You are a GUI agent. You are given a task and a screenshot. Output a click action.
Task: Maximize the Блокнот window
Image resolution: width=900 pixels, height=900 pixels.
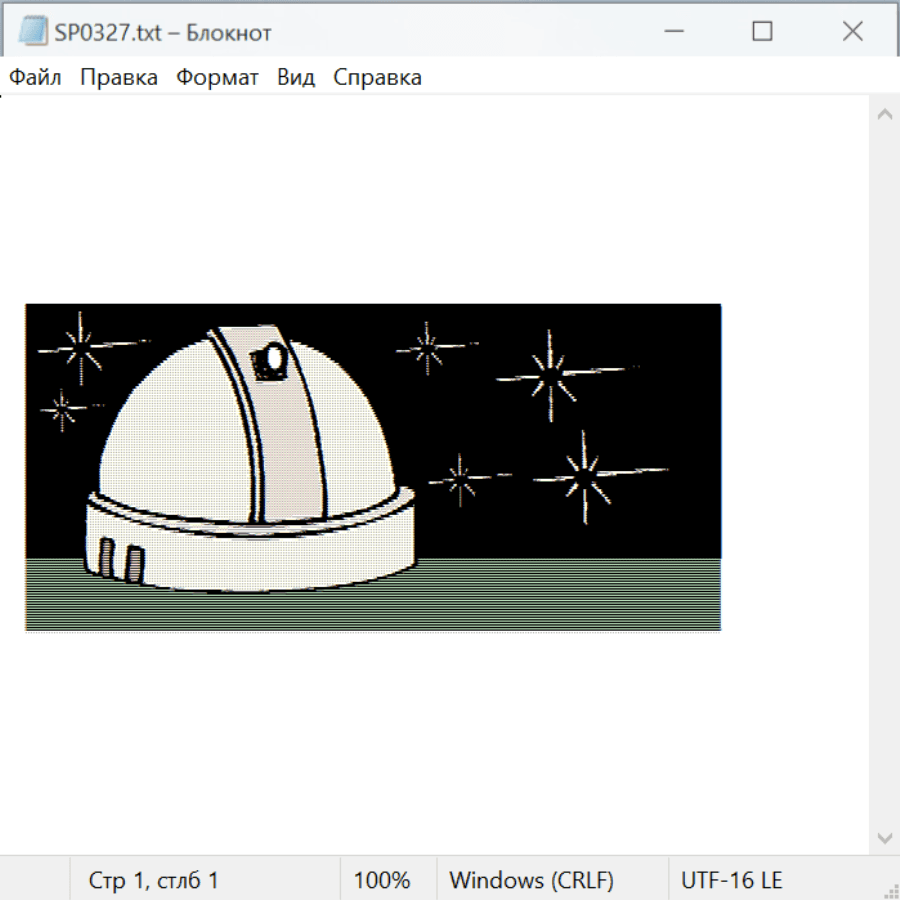pos(762,32)
